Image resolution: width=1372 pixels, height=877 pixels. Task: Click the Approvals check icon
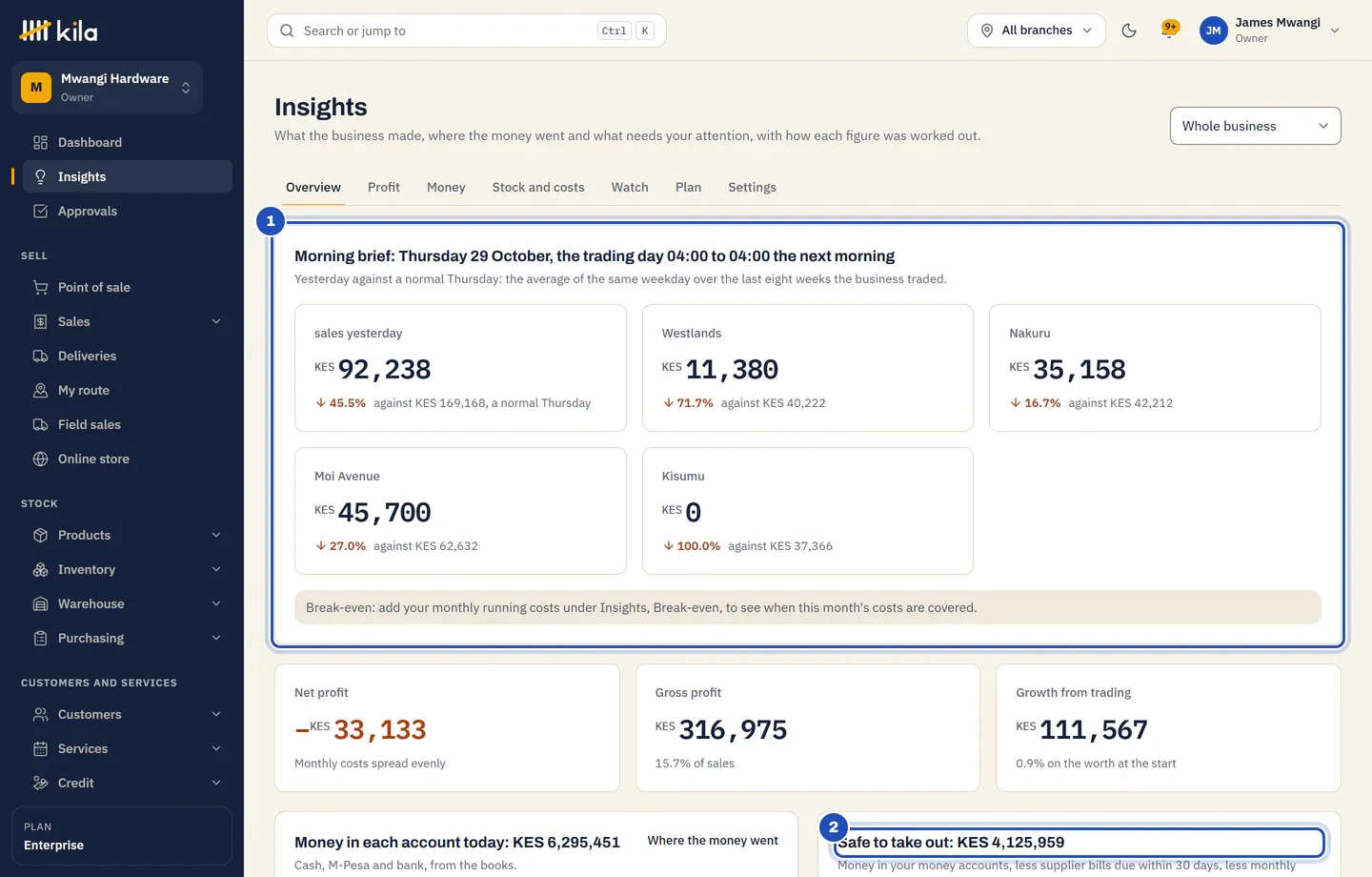[x=40, y=211]
